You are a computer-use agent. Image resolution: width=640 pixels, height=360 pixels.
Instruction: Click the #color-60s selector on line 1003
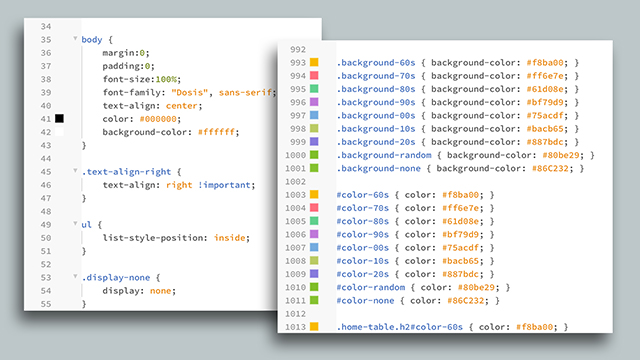click(362, 195)
